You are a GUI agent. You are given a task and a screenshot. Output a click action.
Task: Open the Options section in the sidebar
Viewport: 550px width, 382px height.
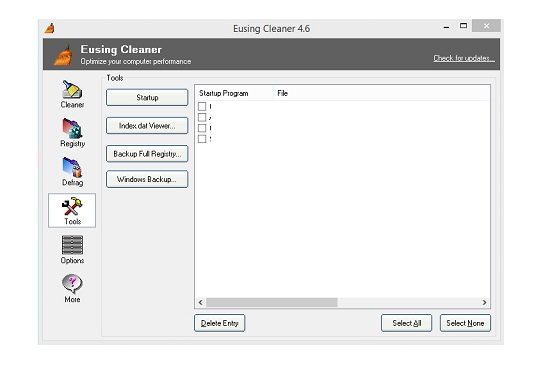click(x=72, y=249)
